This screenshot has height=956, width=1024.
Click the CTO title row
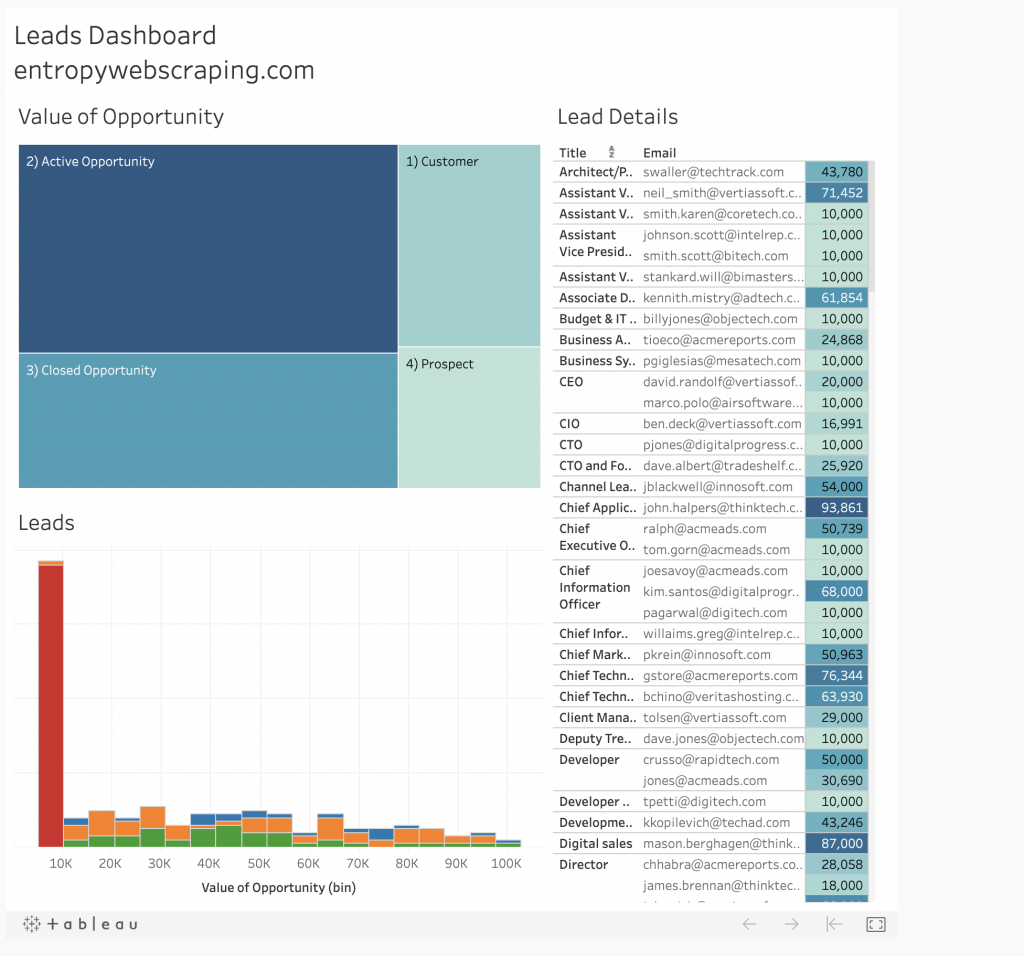click(x=570, y=445)
